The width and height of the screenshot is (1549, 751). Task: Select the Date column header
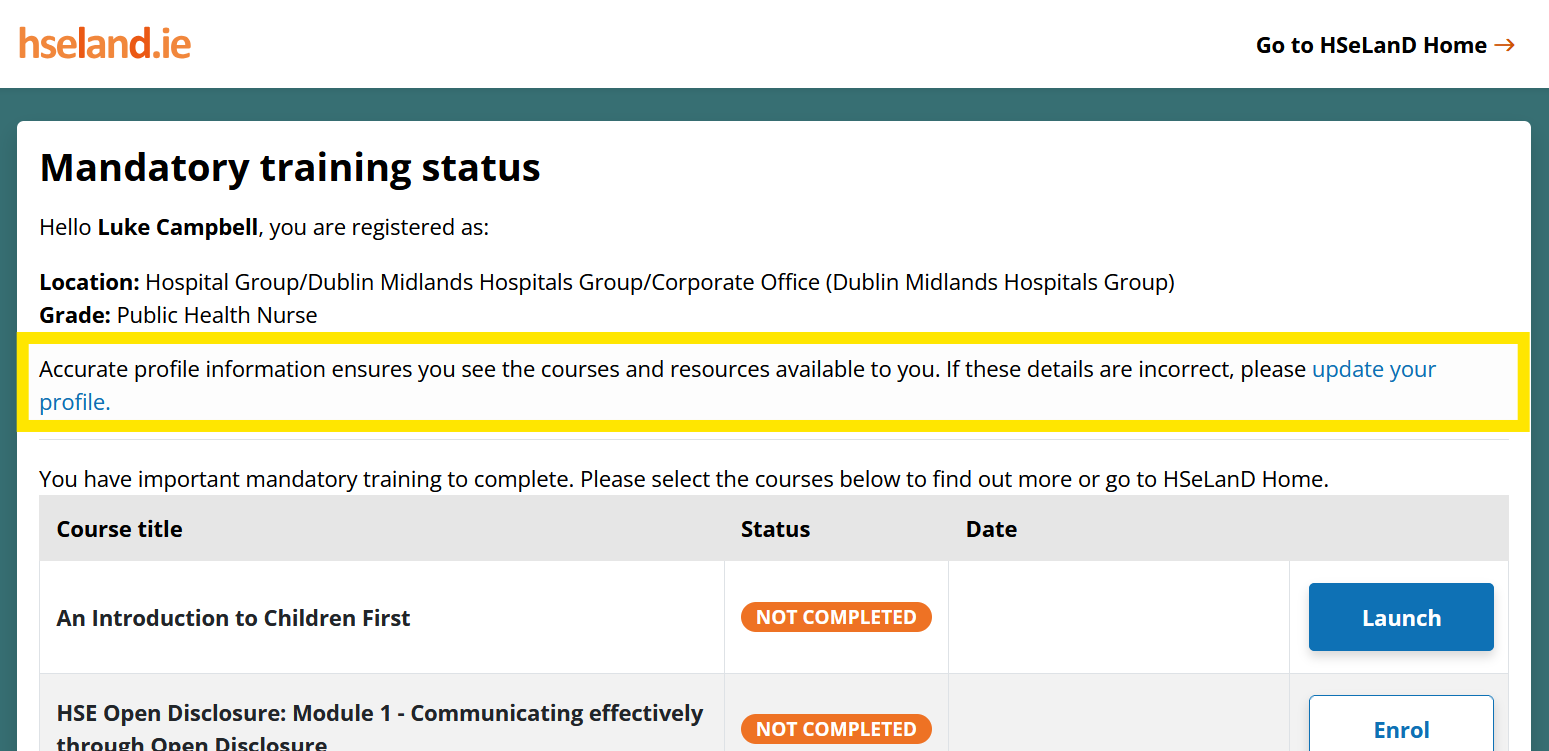click(991, 529)
